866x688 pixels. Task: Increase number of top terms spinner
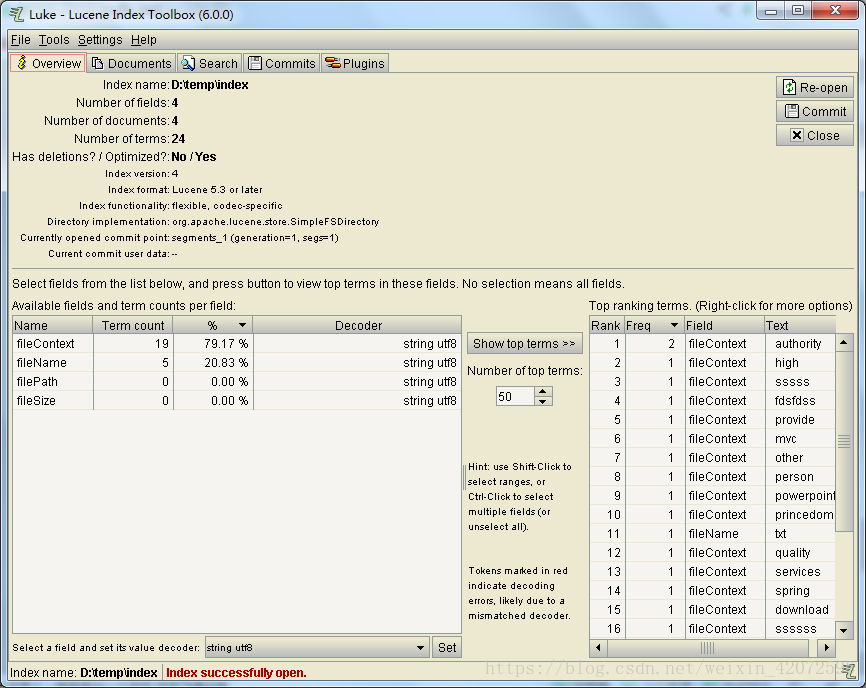click(x=543, y=391)
